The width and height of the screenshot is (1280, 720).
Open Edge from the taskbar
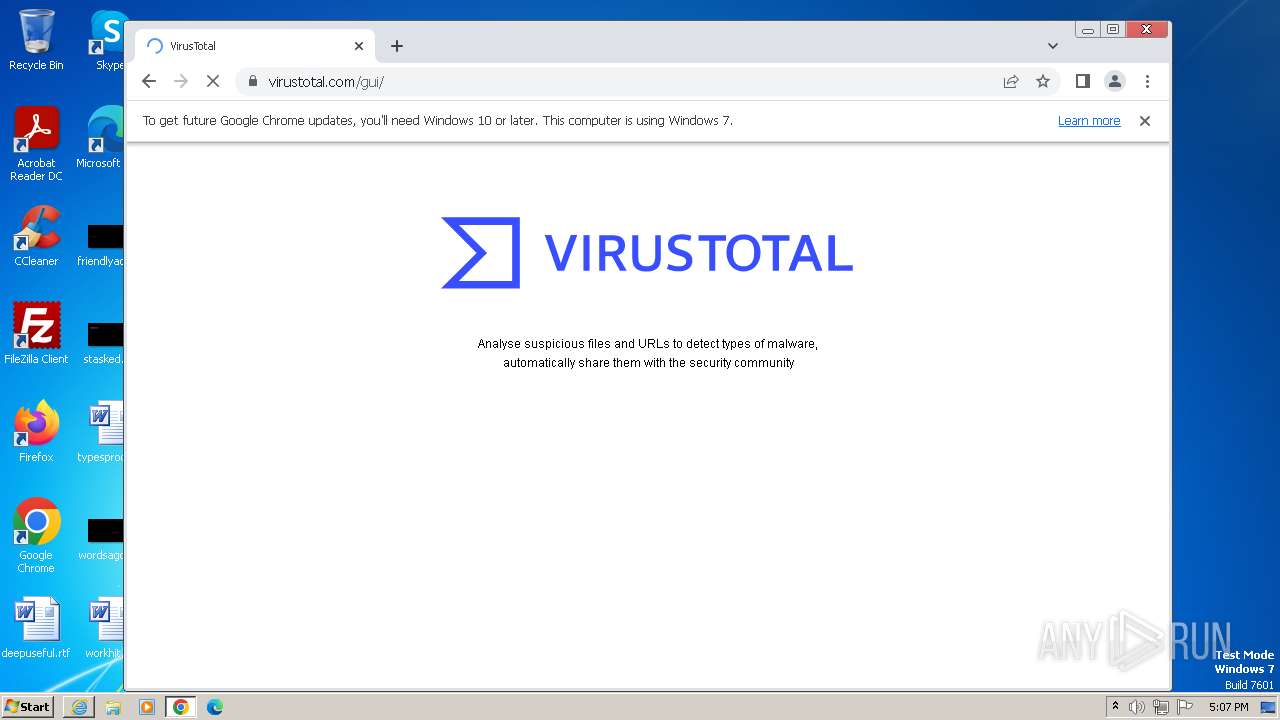215,707
